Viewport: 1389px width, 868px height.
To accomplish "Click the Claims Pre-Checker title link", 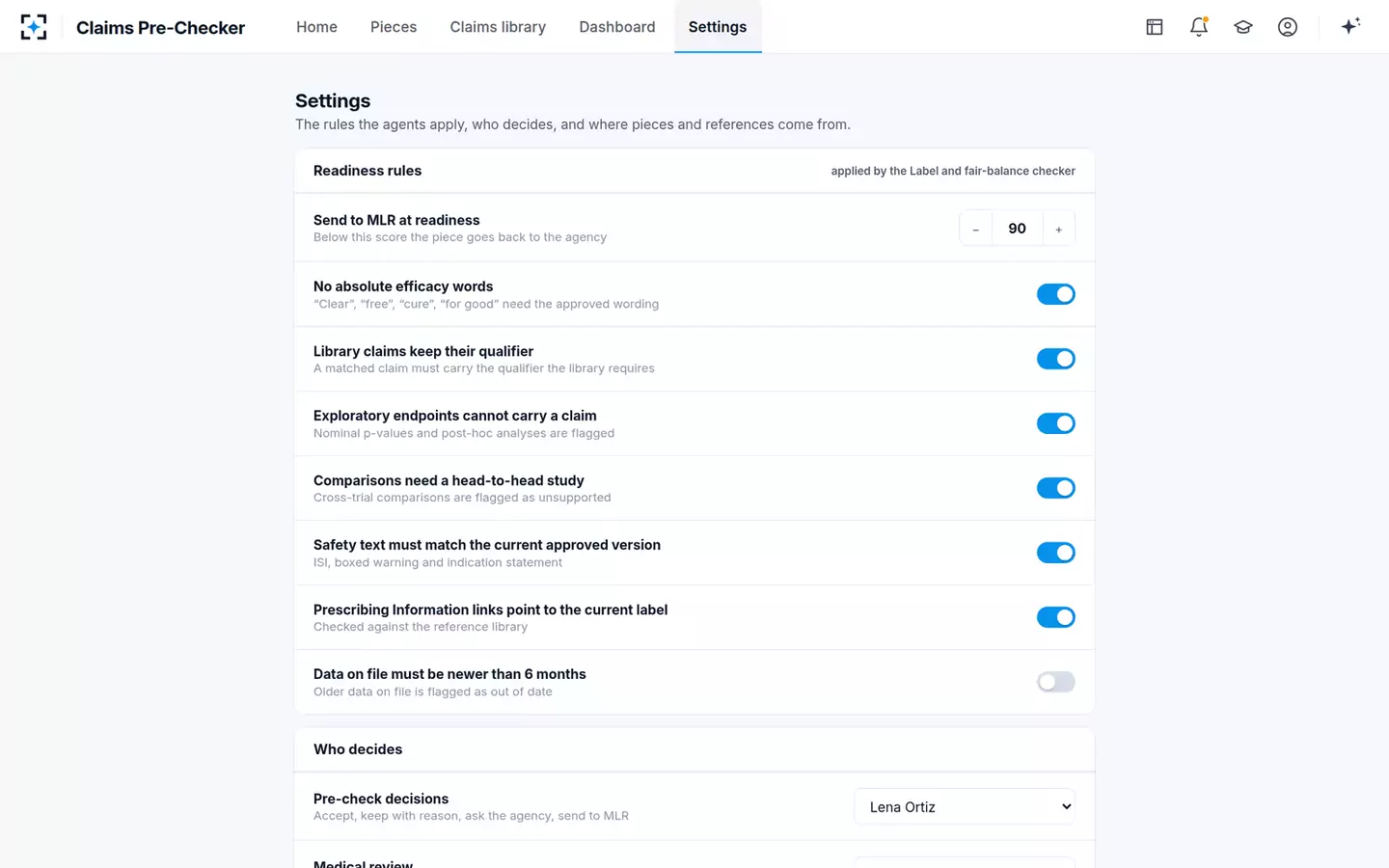I will pyautogui.click(x=160, y=27).
